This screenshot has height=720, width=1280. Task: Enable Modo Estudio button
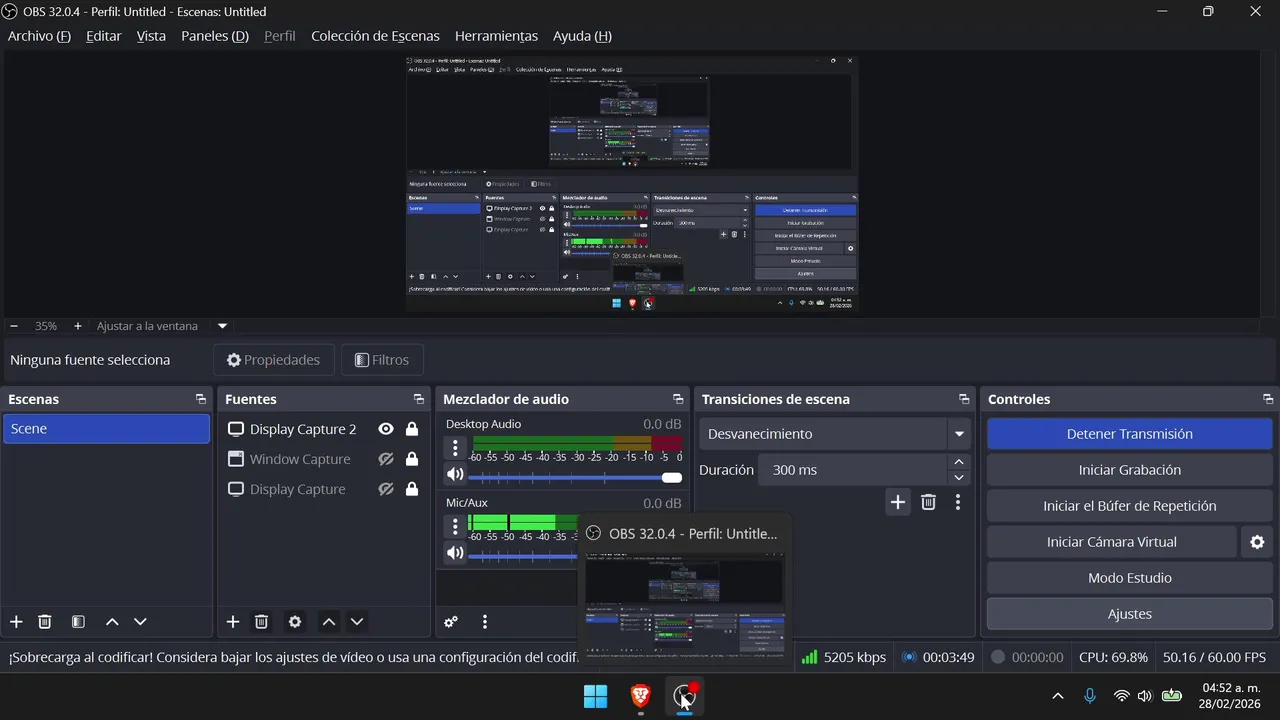coord(1130,578)
